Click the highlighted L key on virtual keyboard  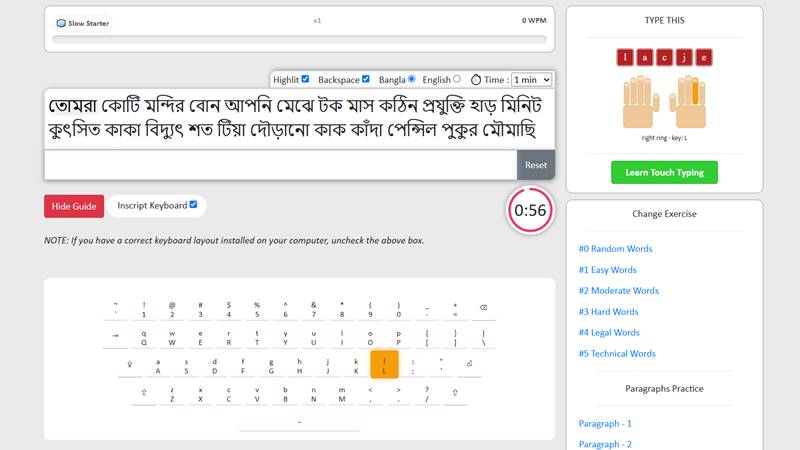(x=384, y=364)
